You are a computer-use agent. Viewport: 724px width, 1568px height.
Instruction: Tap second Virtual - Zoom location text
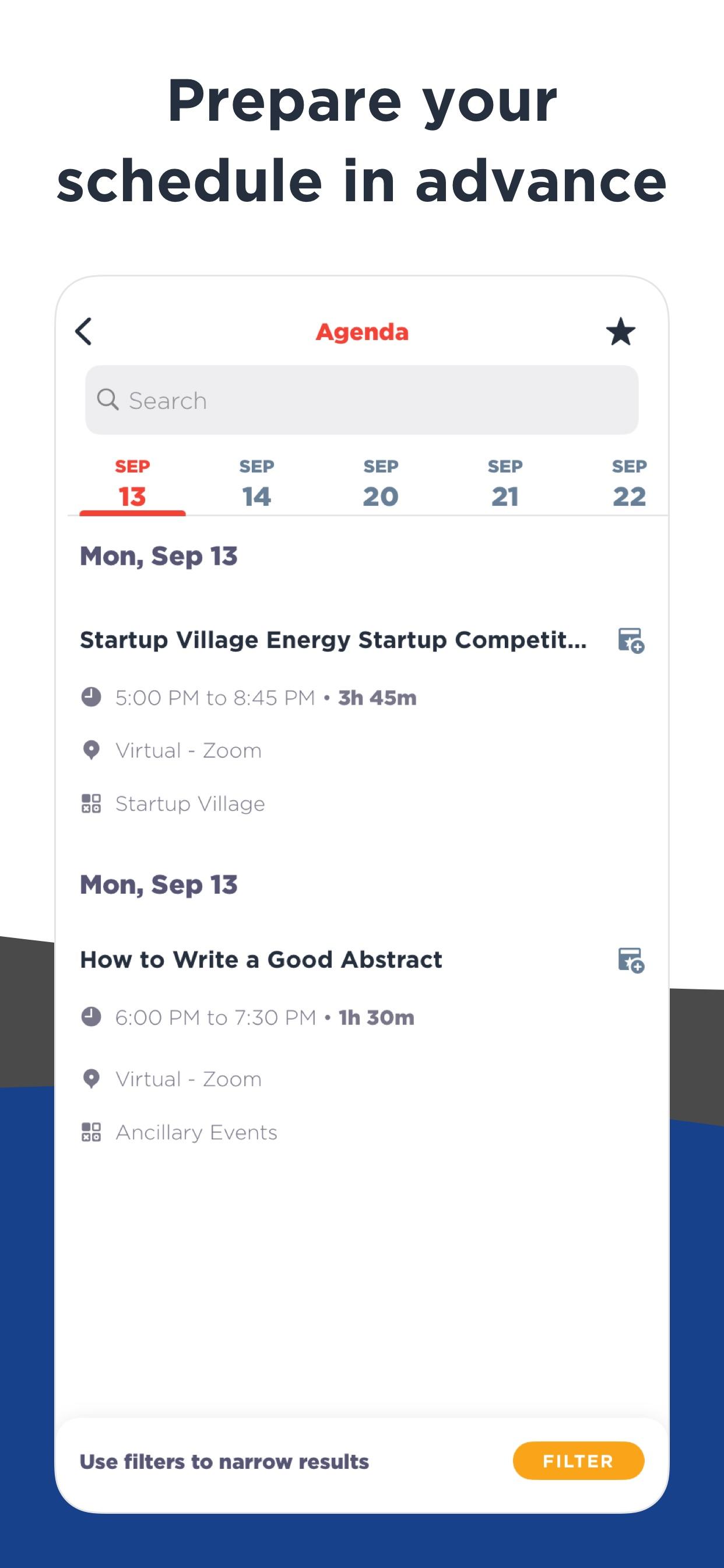pyautogui.click(x=189, y=1079)
